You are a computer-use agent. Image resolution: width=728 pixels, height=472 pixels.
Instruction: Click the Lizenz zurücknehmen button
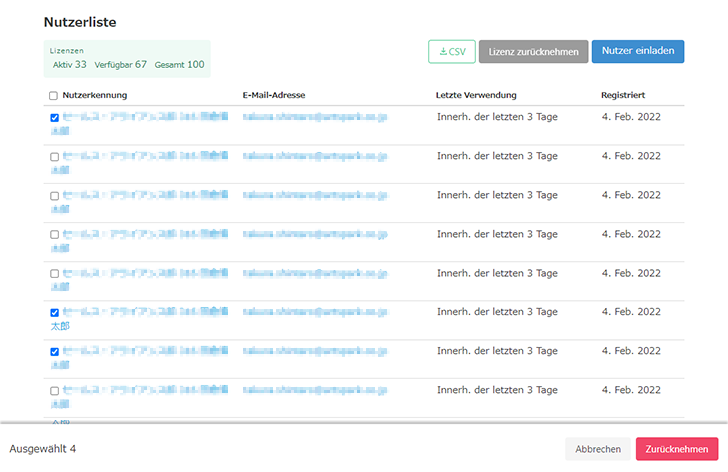[x=533, y=52]
